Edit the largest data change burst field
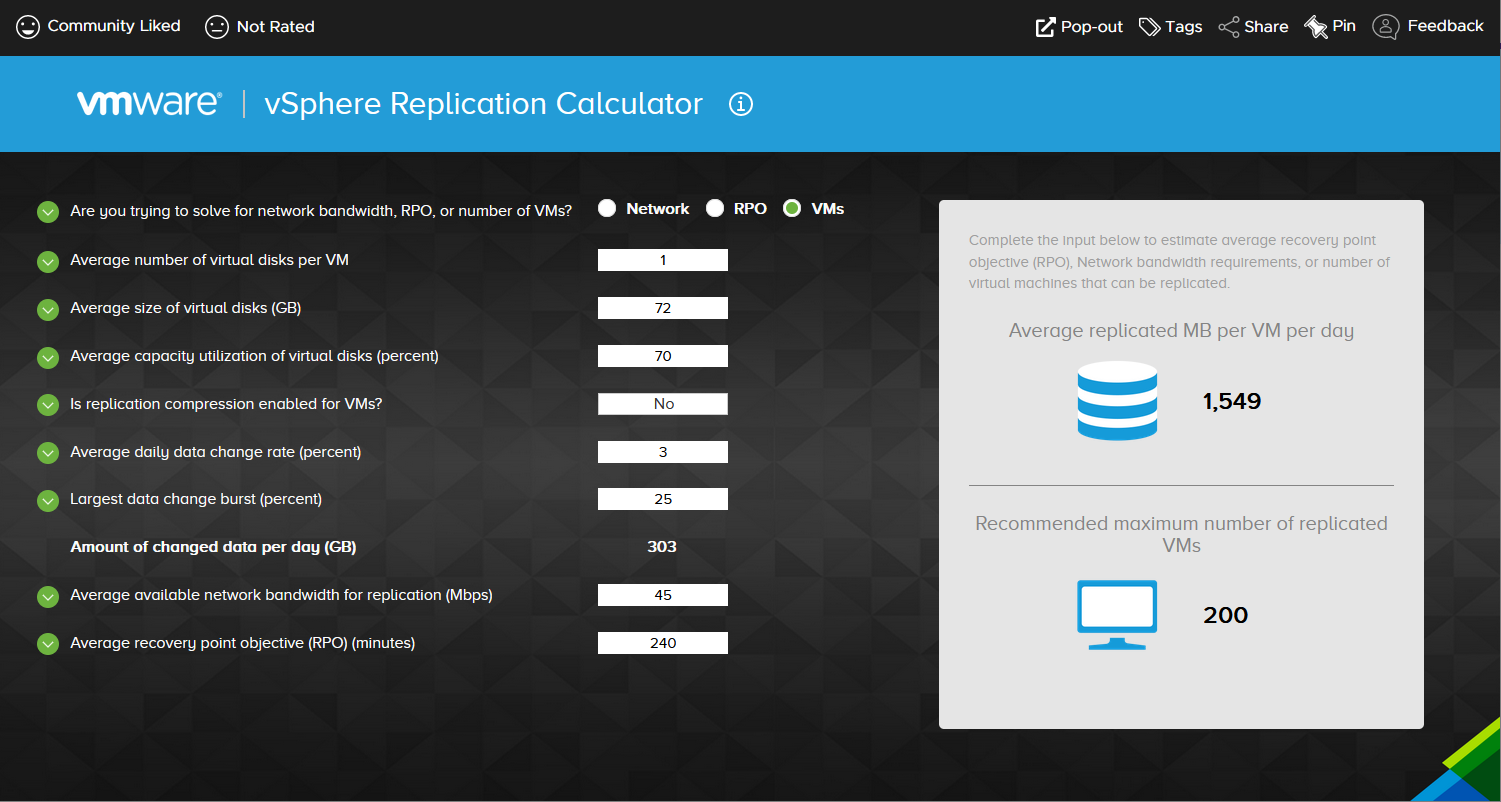The height and width of the screenshot is (802, 1501). pos(663,499)
